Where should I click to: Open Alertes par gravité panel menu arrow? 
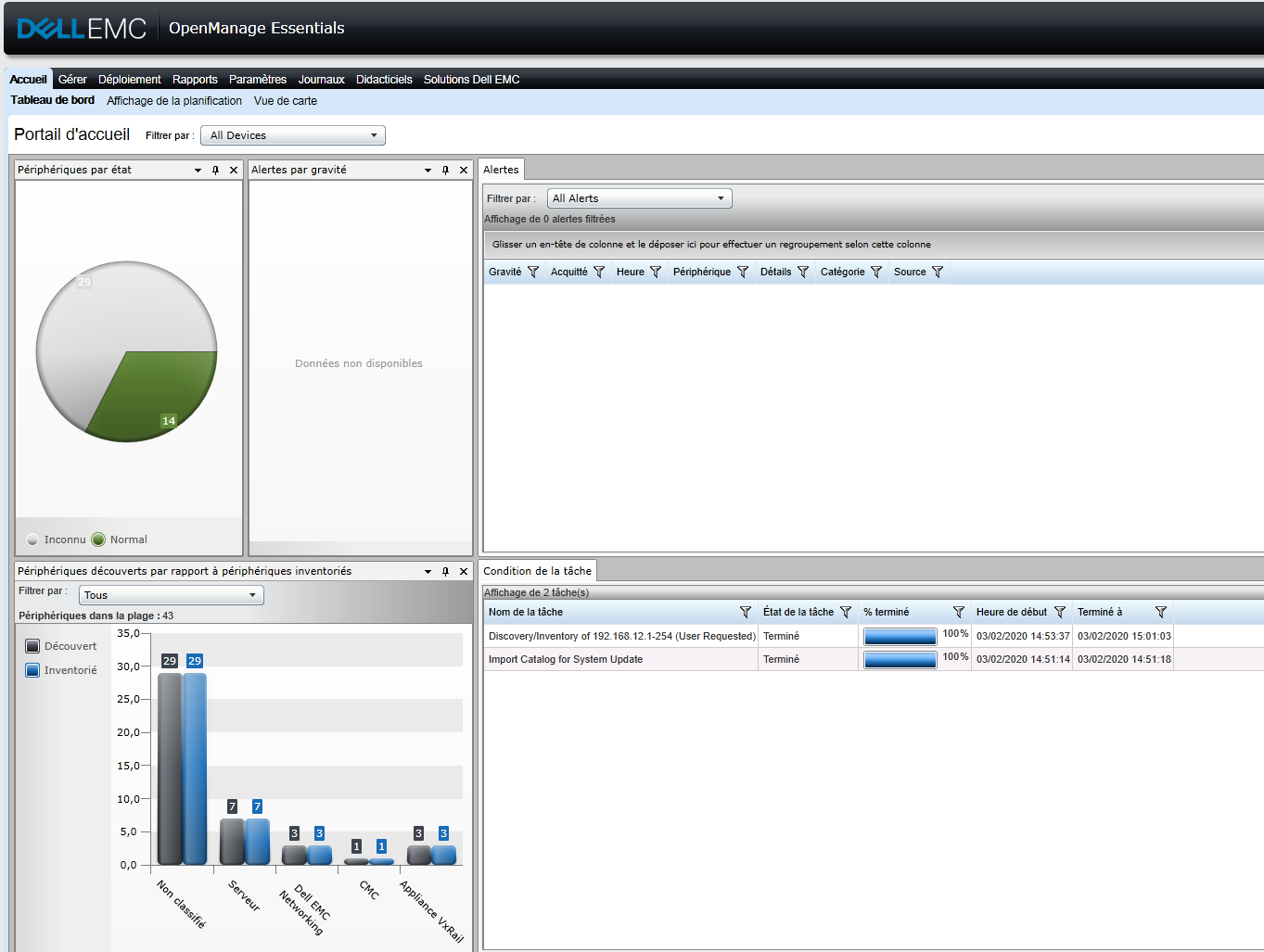pyautogui.click(x=428, y=170)
